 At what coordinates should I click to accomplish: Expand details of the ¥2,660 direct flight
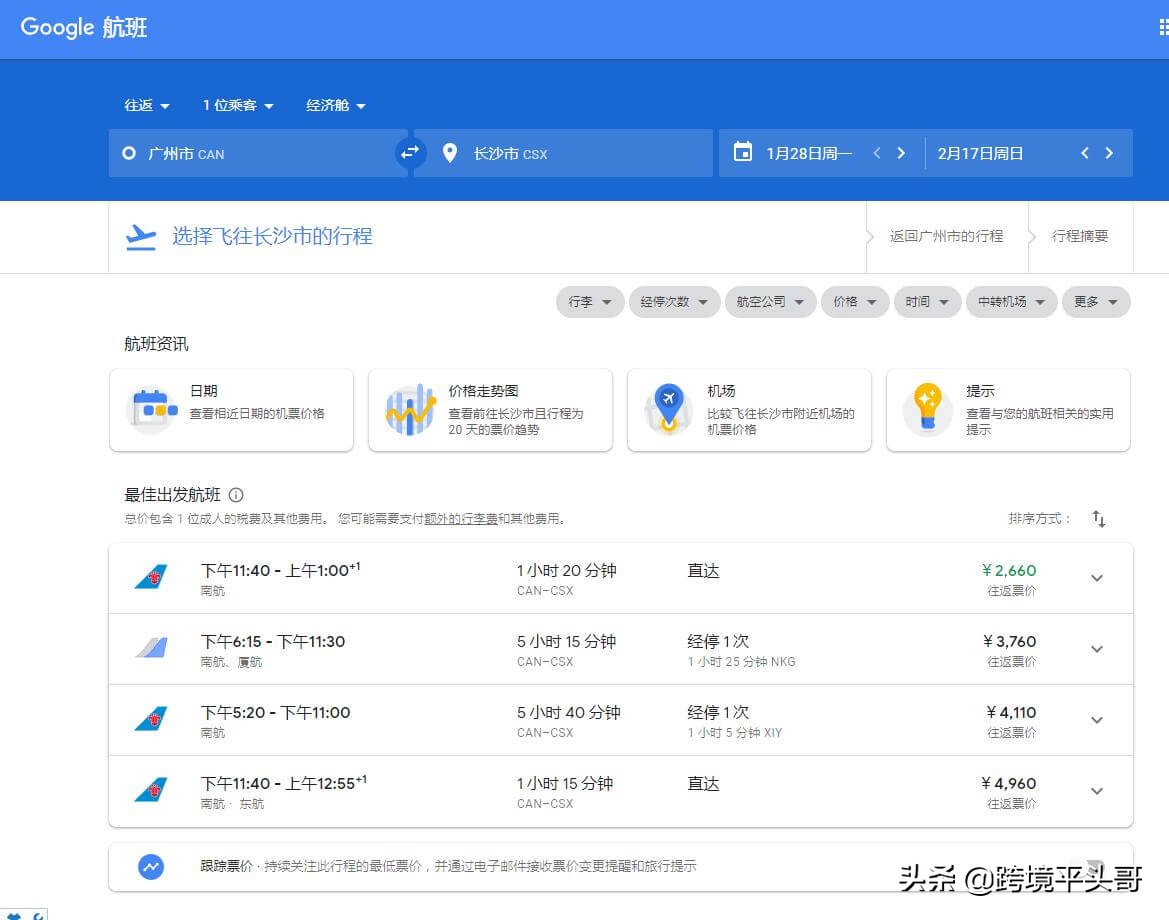pyautogui.click(x=1097, y=578)
